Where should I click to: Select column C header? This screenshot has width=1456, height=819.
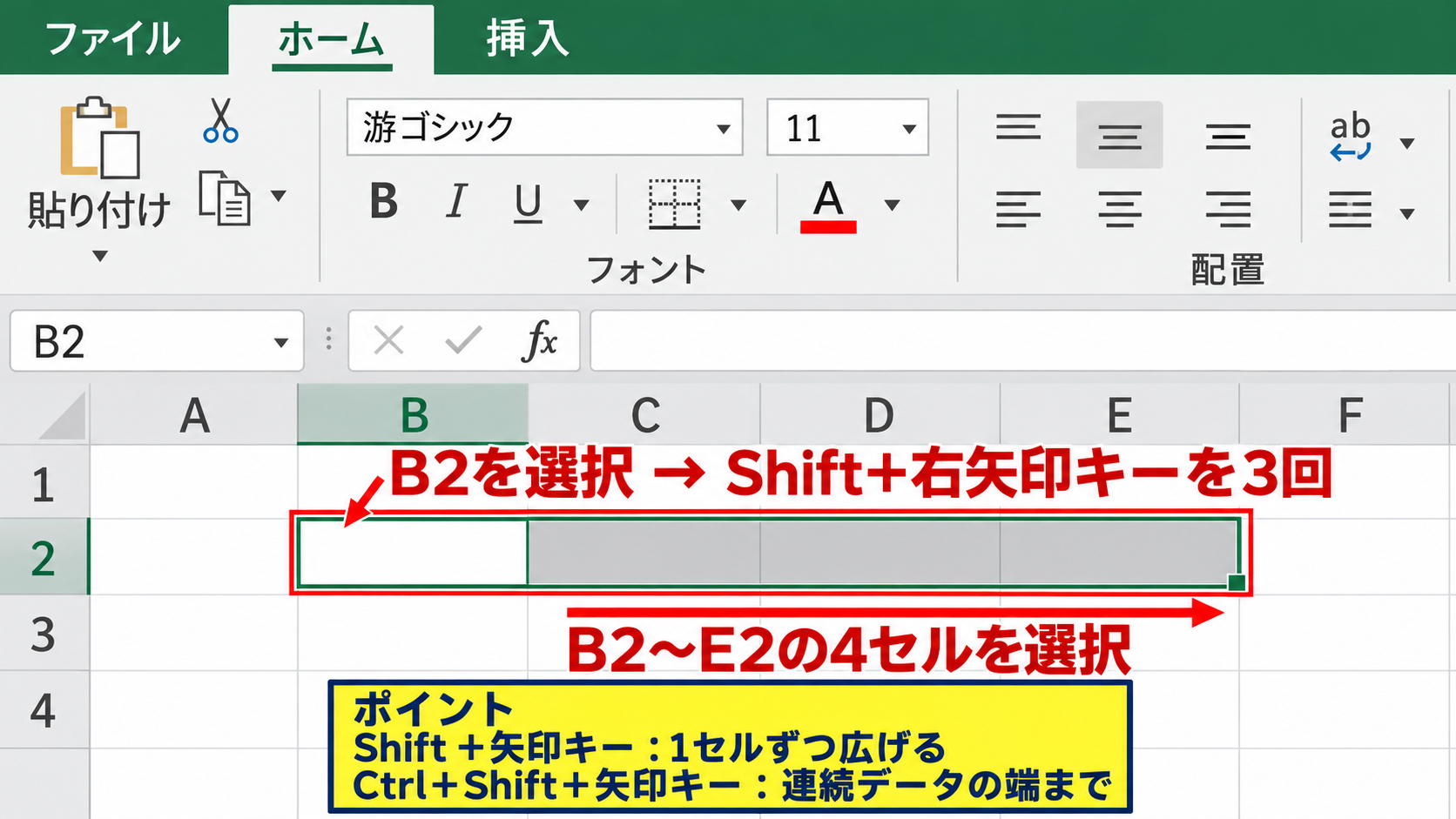[644, 415]
